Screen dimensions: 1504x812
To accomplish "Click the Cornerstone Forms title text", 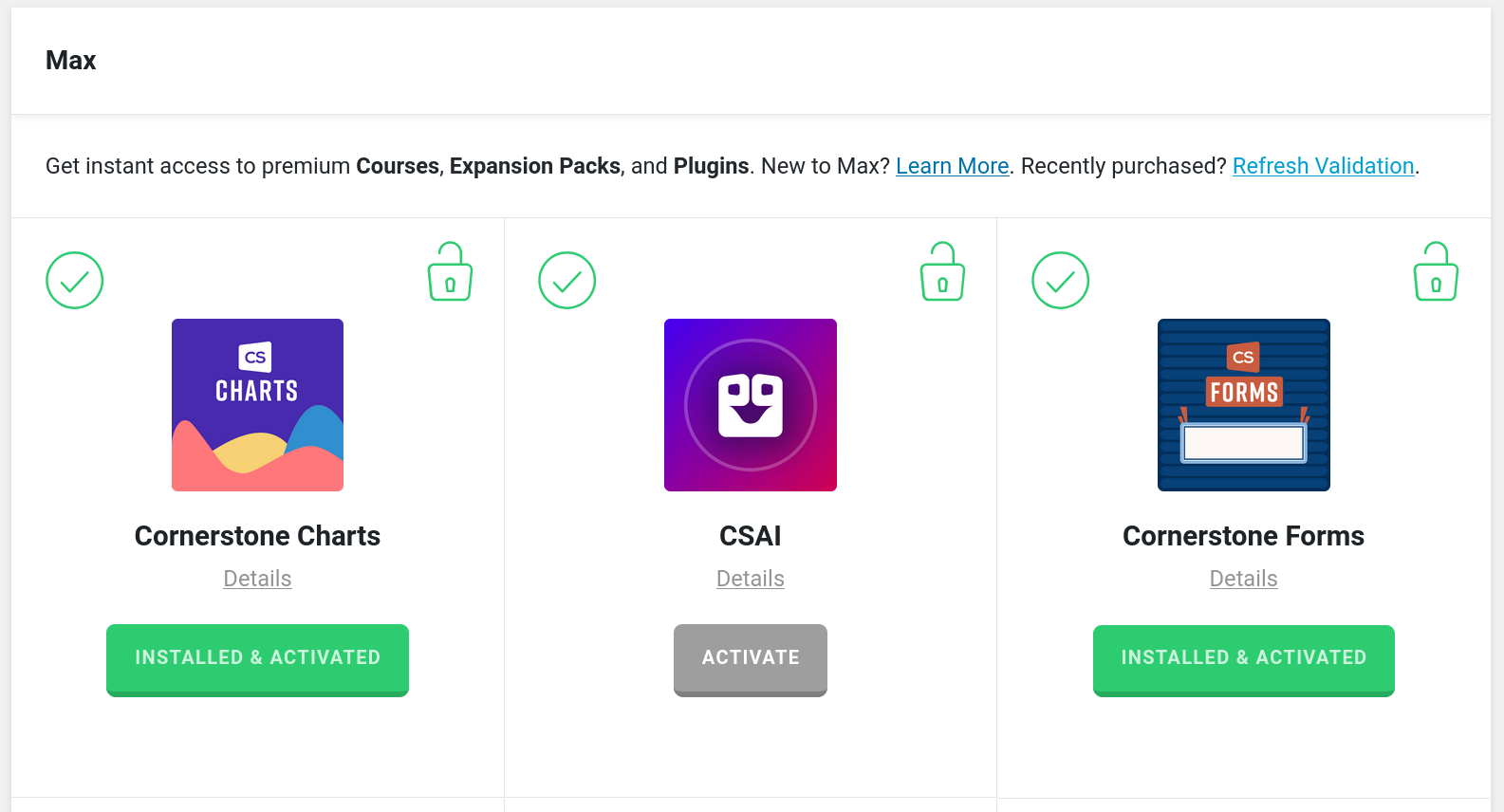I will (x=1243, y=536).
